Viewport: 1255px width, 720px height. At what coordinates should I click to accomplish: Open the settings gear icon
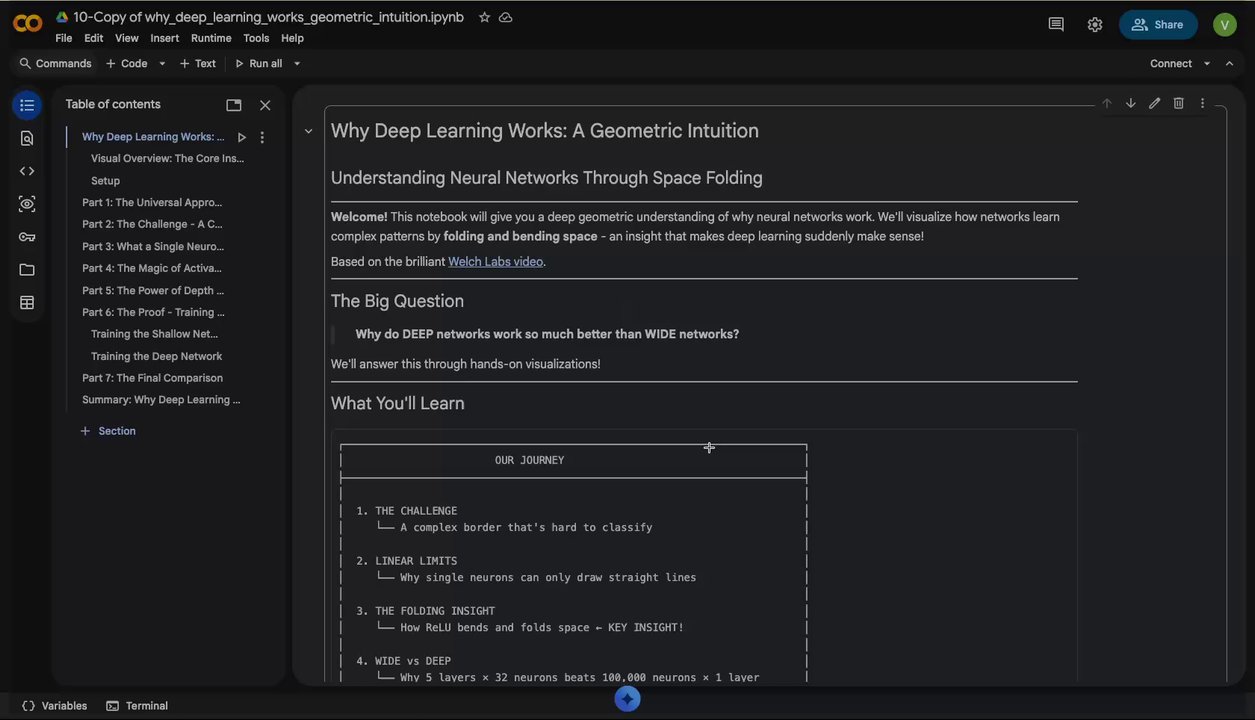pos(1095,24)
